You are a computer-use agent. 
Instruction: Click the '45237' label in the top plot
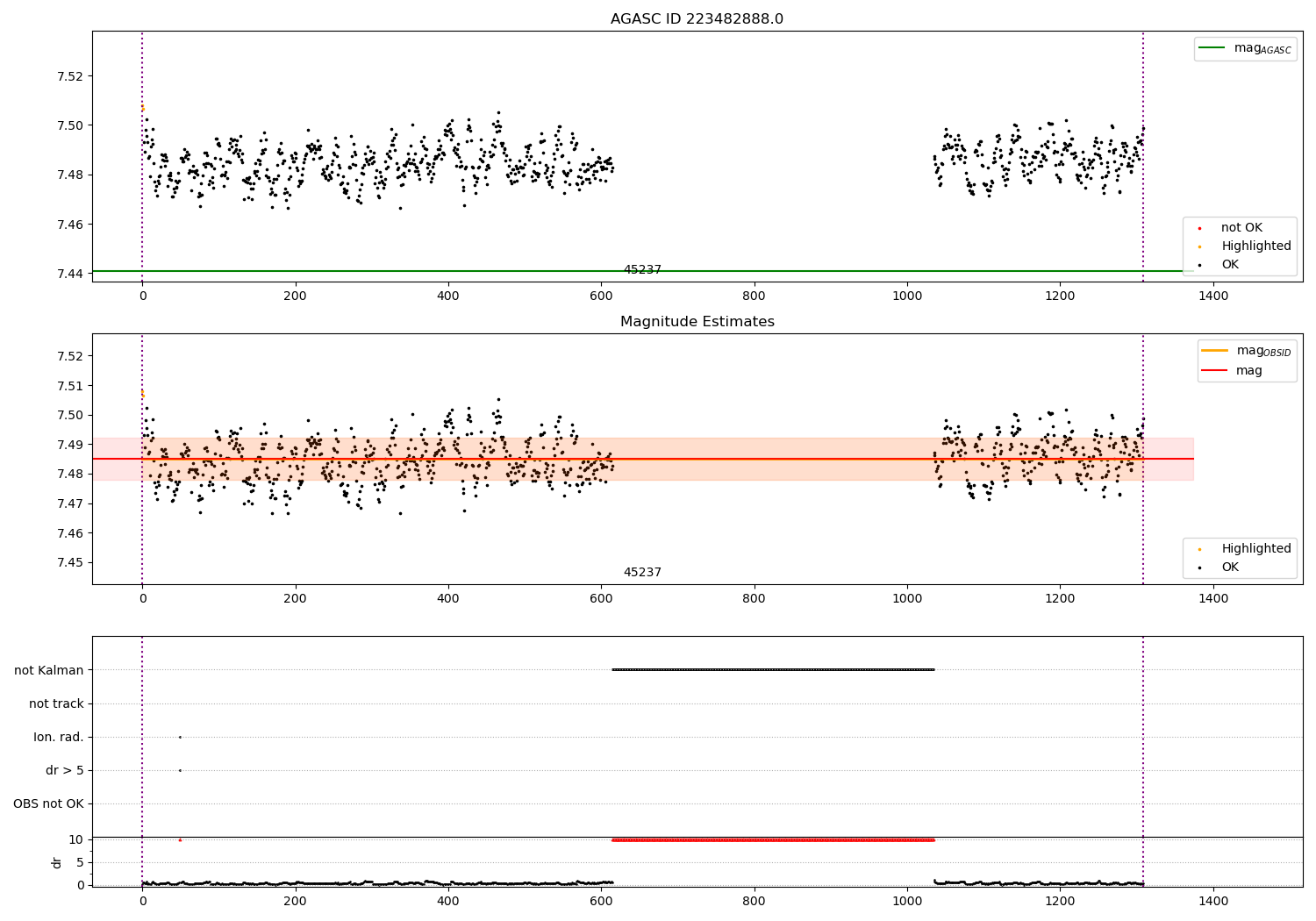tap(642, 270)
